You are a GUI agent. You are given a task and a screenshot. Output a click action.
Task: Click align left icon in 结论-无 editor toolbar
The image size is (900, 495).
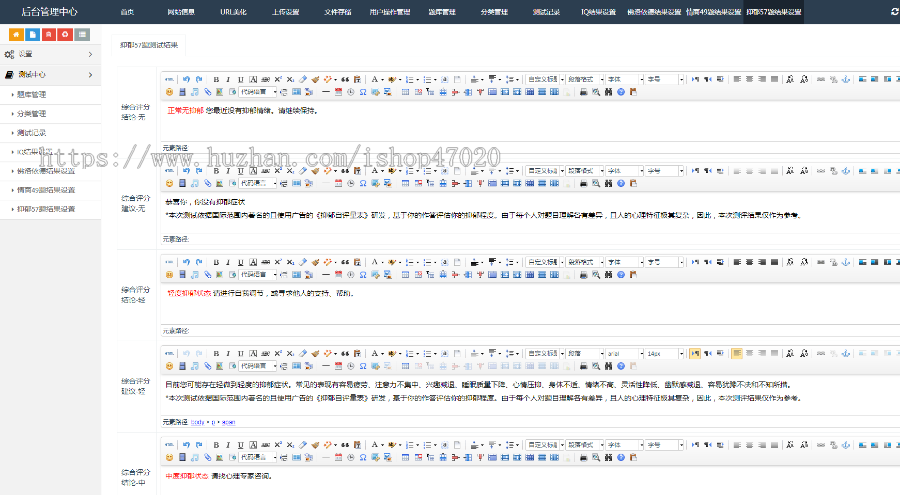(x=737, y=79)
